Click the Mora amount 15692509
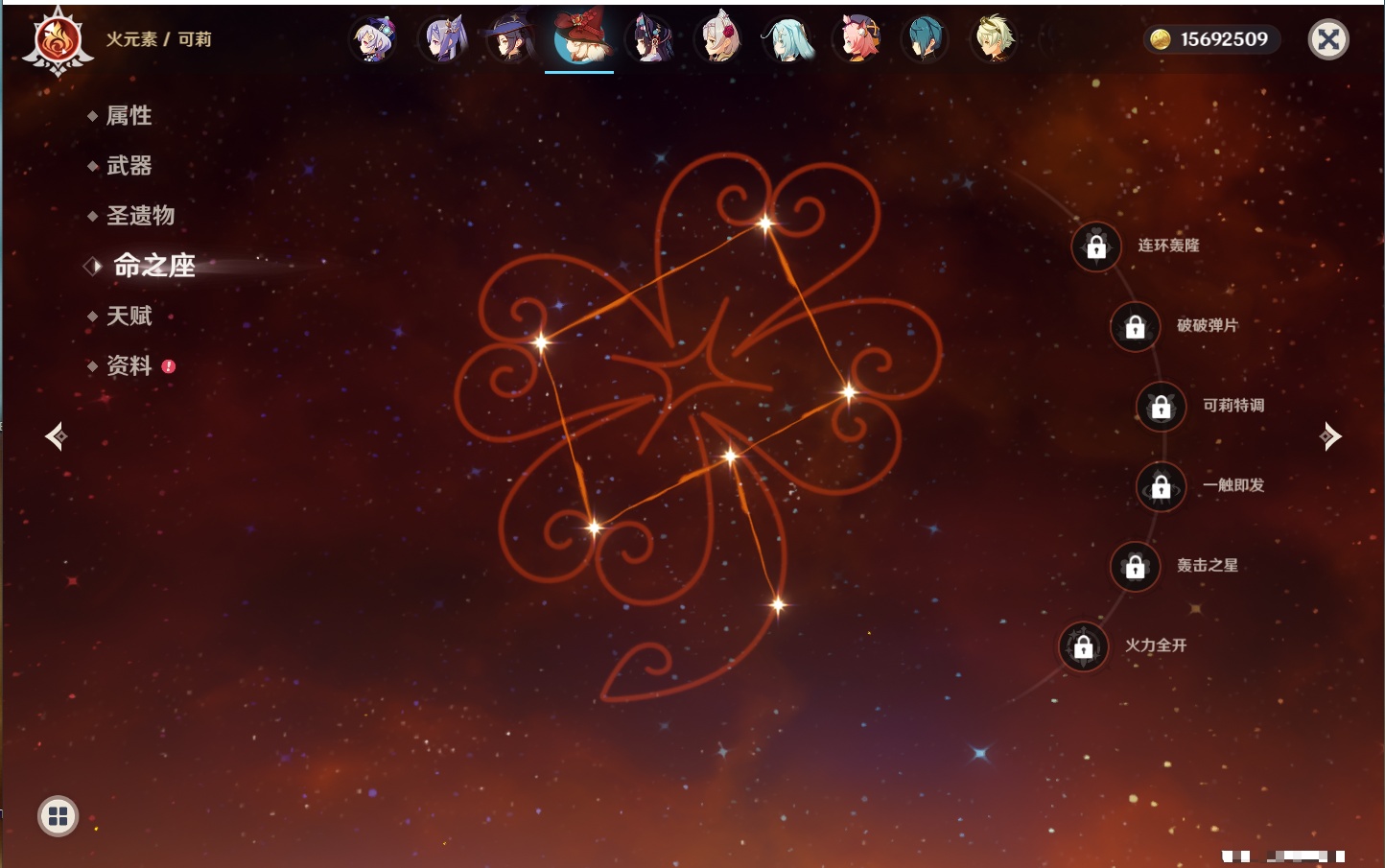Image resolution: width=1385 pixels, height=868 pixels. 1224,39
